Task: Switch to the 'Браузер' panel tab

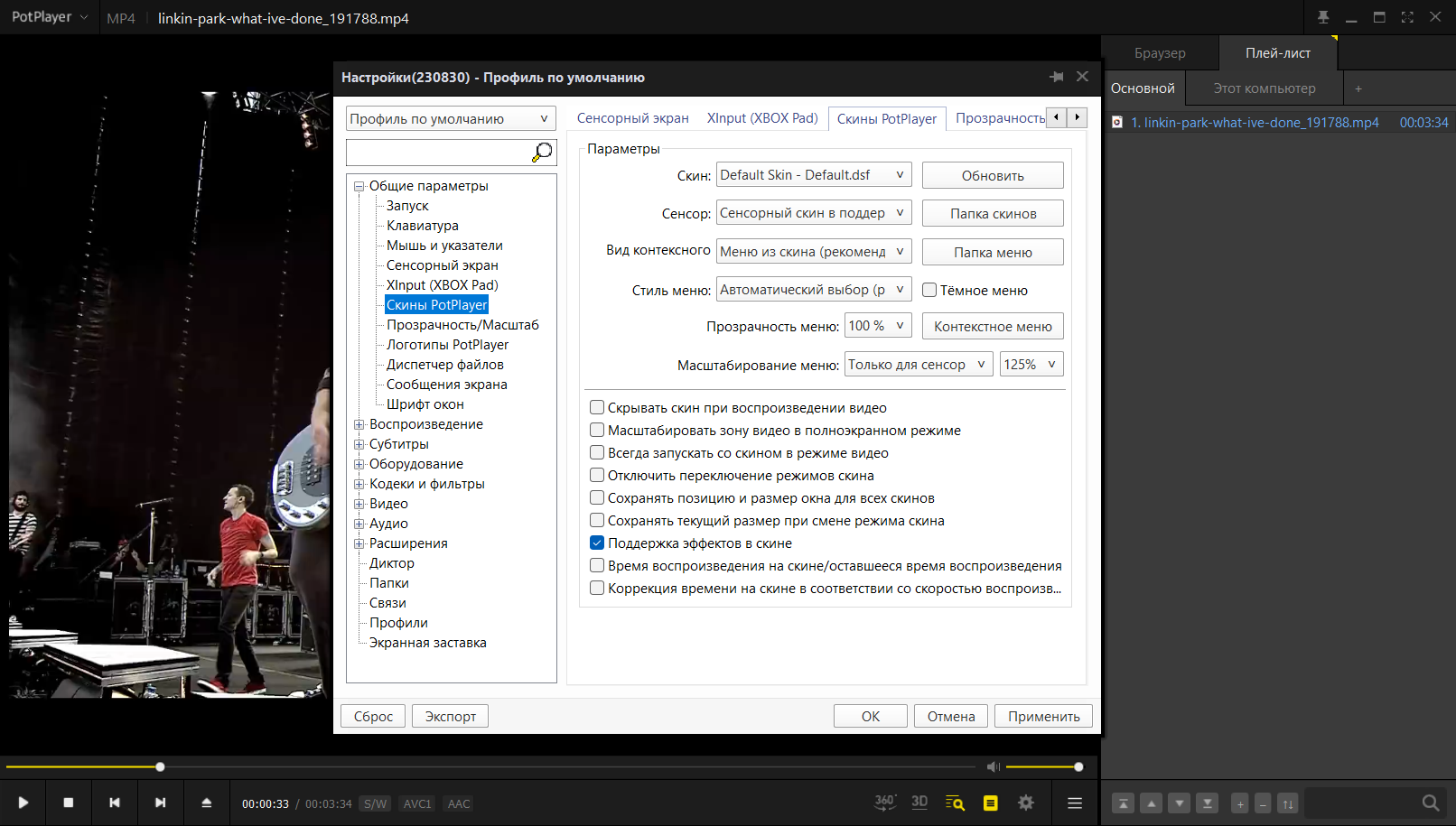Action: pos(1160,53)
